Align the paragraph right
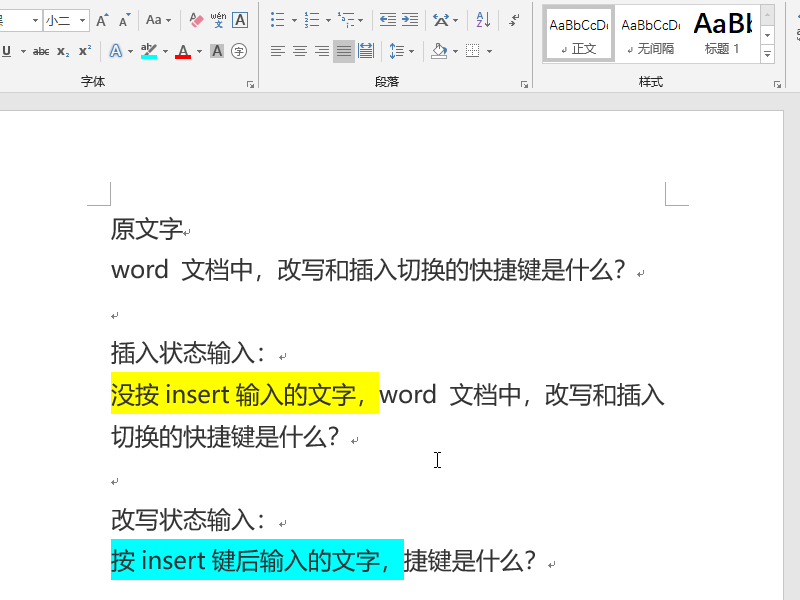The width and height of the screenshot is (800, 600). click(322, 51)
